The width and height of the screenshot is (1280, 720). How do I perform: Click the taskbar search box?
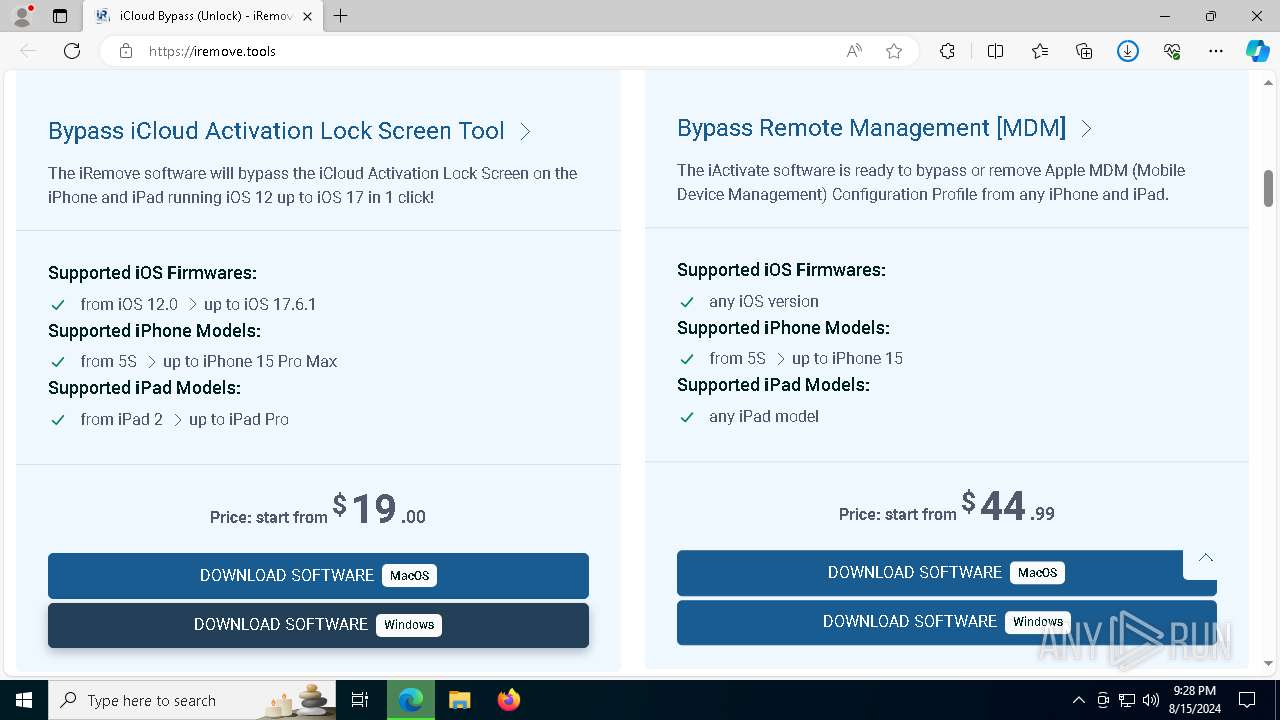[x=192, y=700]
